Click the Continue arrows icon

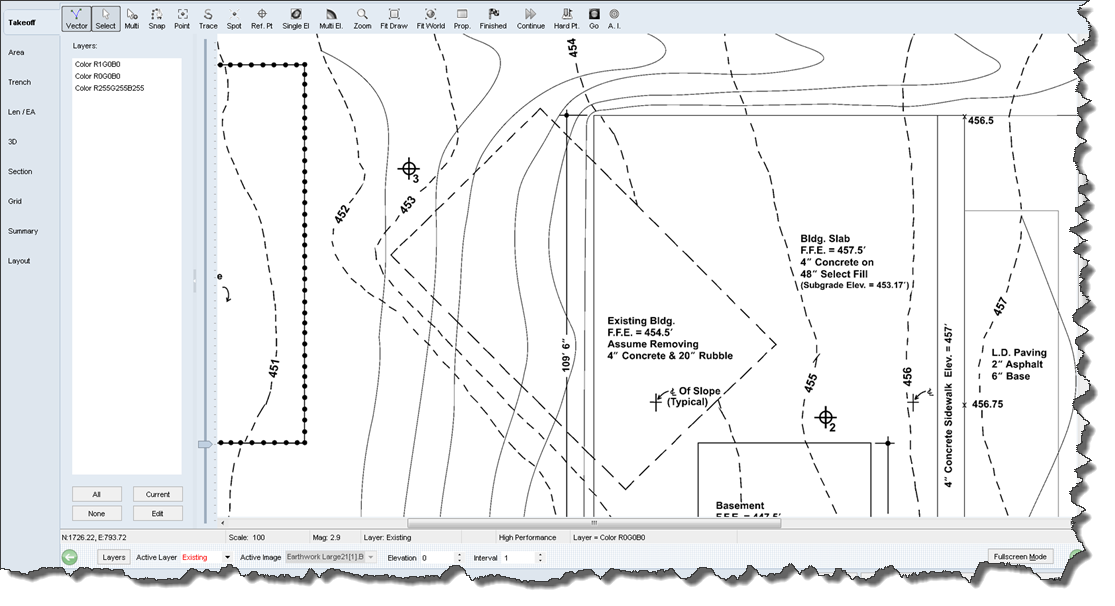pos(530,18)
